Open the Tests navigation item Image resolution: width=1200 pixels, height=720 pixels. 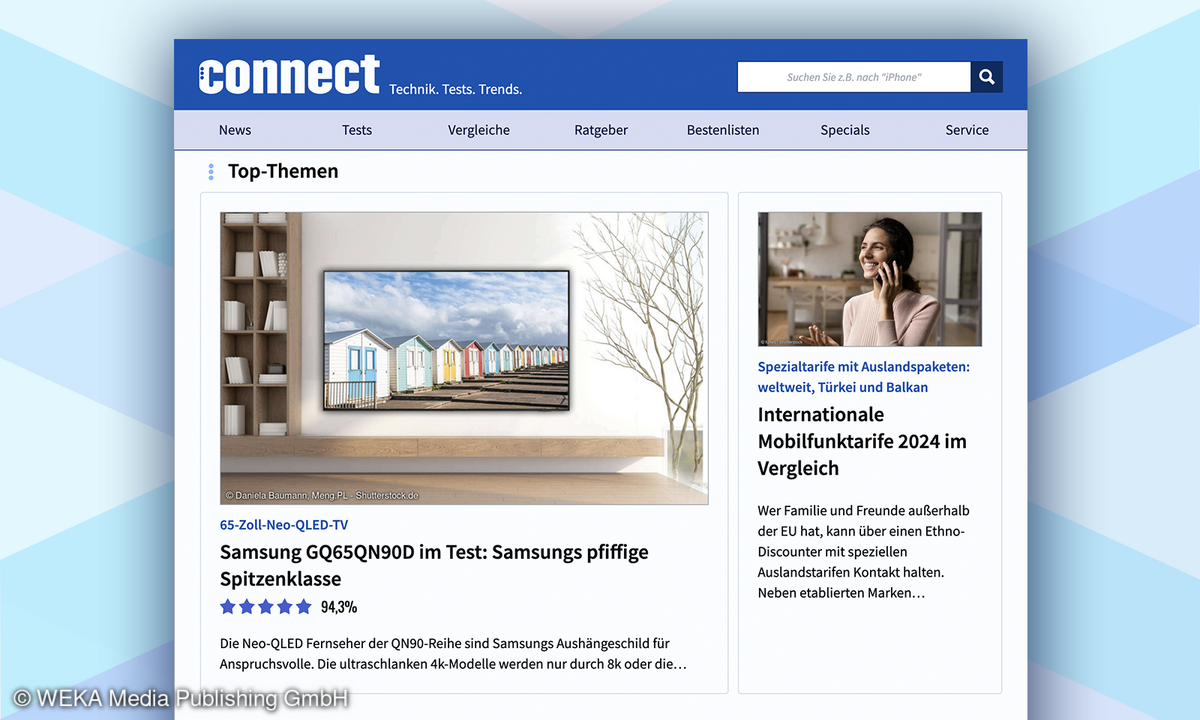tap(357, 130)
